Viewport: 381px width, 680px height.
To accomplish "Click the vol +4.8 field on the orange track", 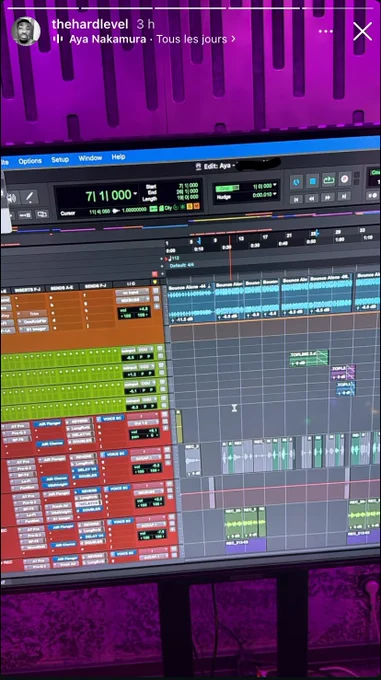I will pyautogui.click(x=134, y=310).
